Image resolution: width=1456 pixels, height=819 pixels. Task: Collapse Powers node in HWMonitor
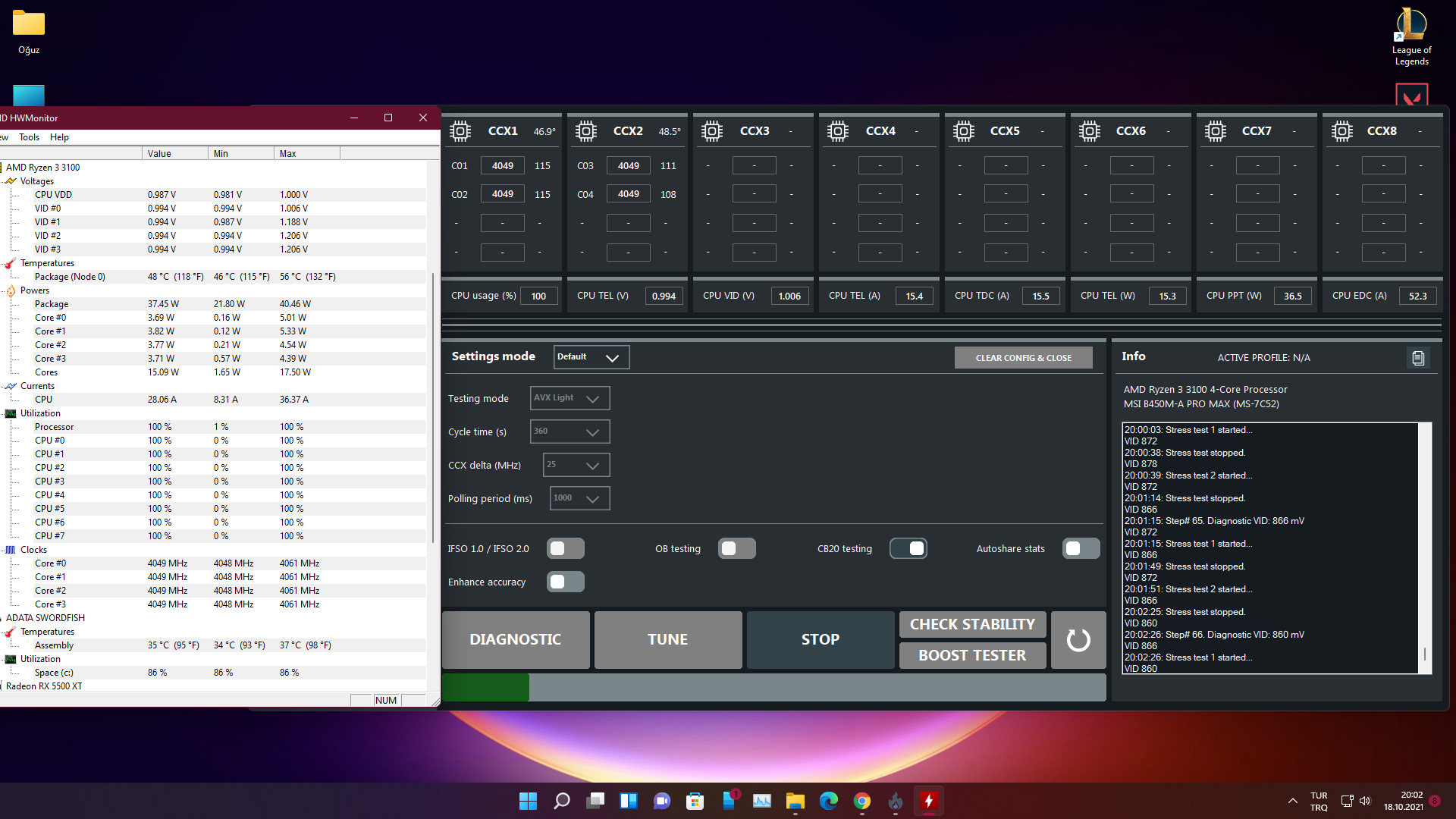35,290
